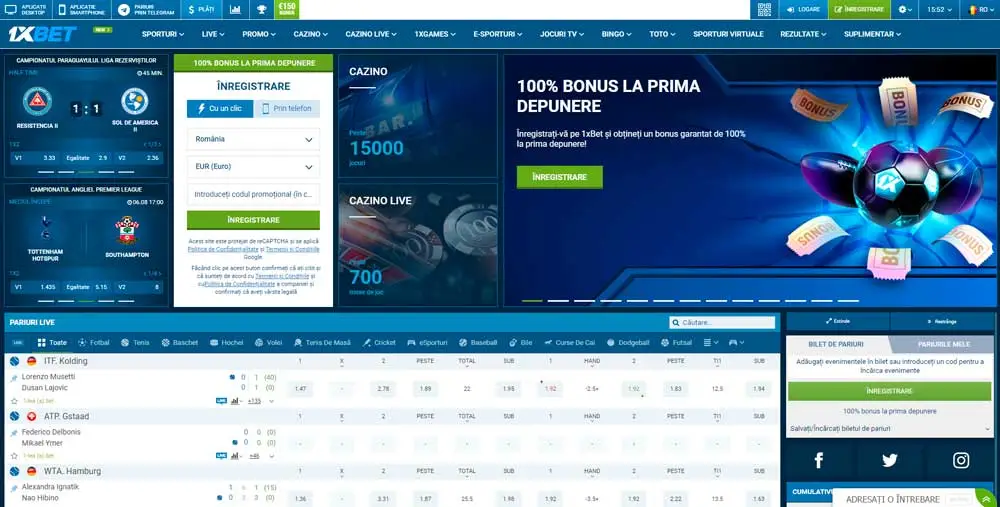The image size is (1000, 507).
Task: Filter live bets by Hochei
Action: point(226,342)
